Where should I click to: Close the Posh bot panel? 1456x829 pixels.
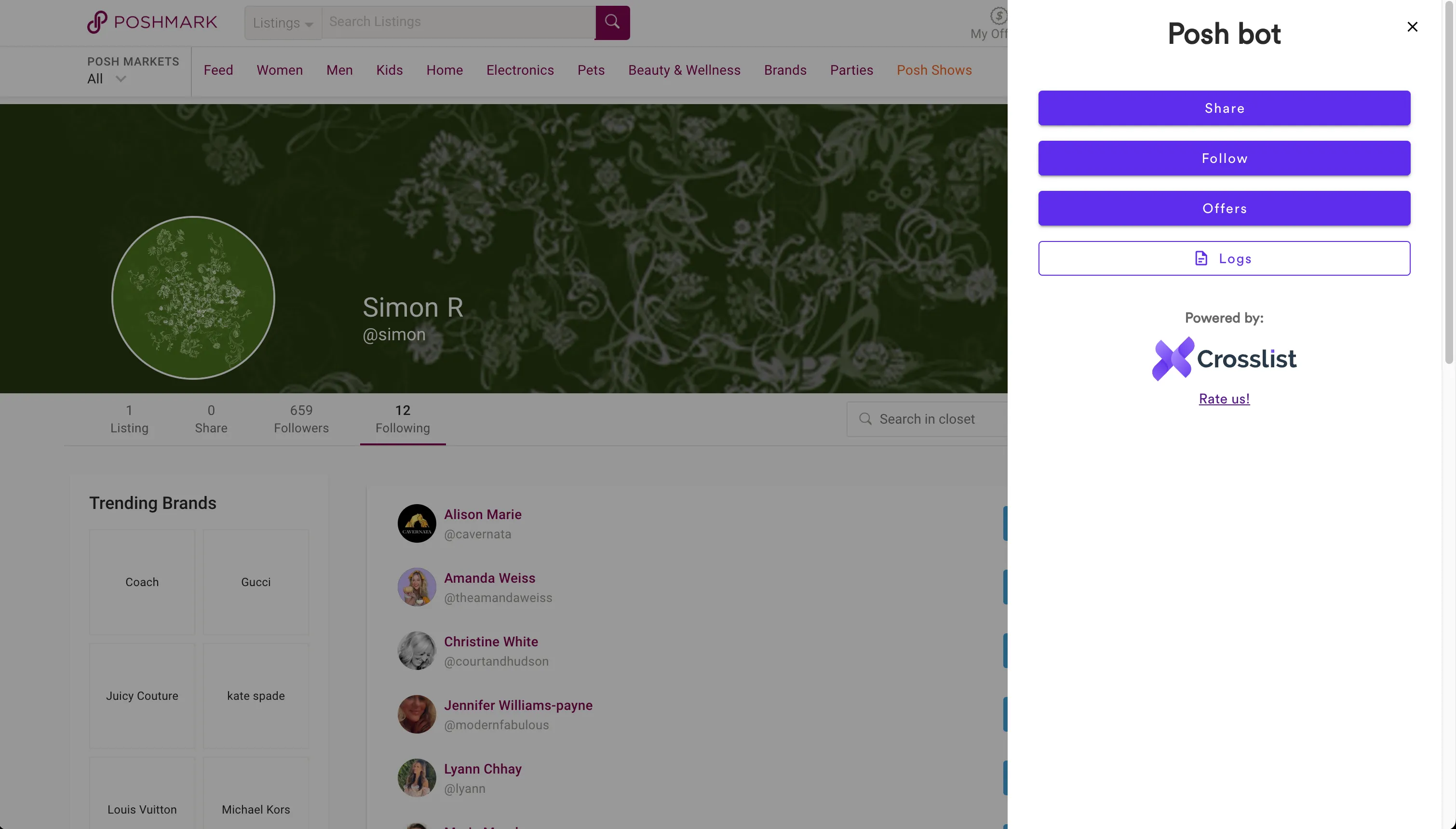1412,27
